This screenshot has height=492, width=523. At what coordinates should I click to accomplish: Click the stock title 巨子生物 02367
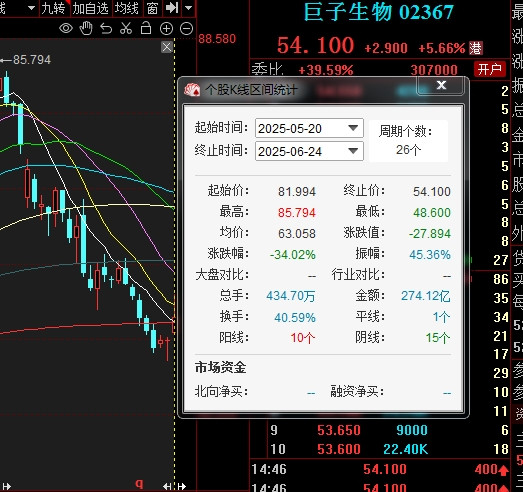tap(379, 12)
